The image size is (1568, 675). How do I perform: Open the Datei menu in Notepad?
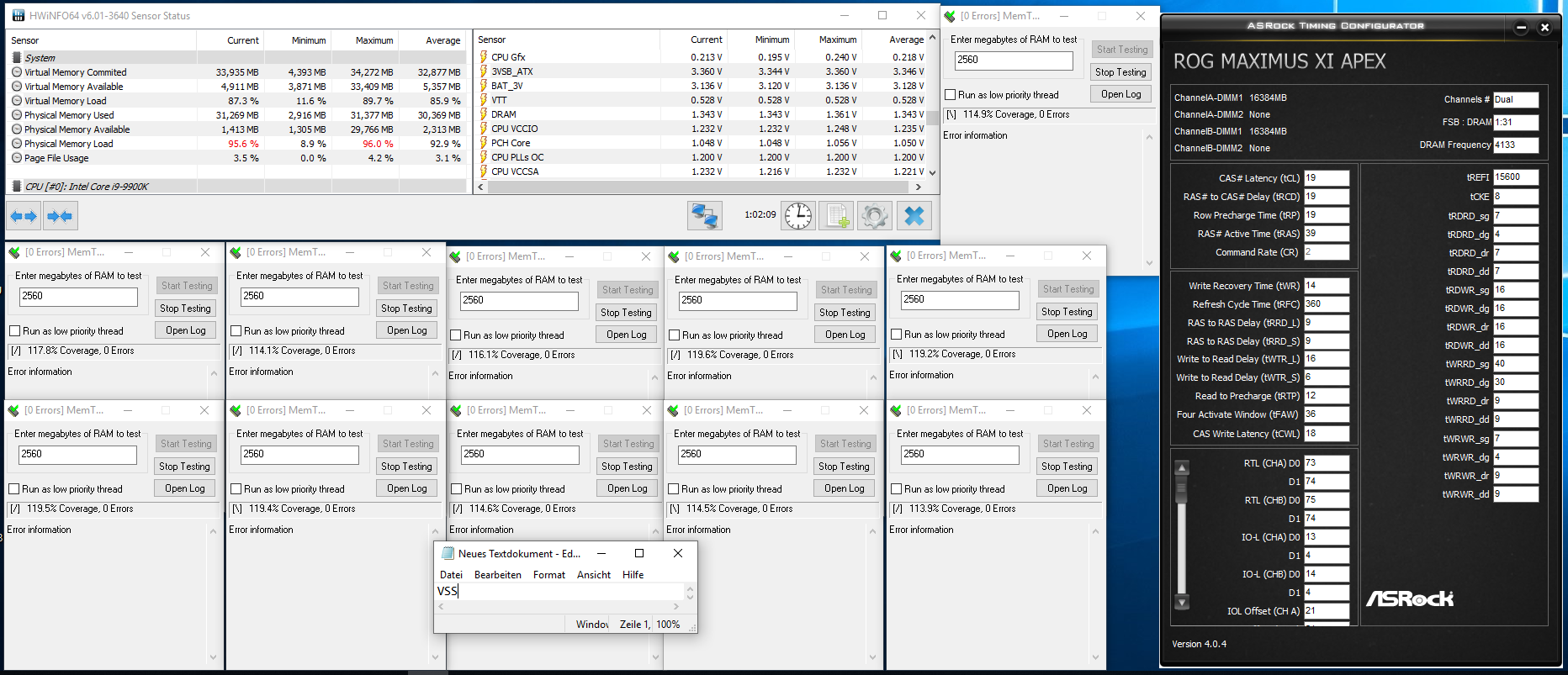[451, 575]
